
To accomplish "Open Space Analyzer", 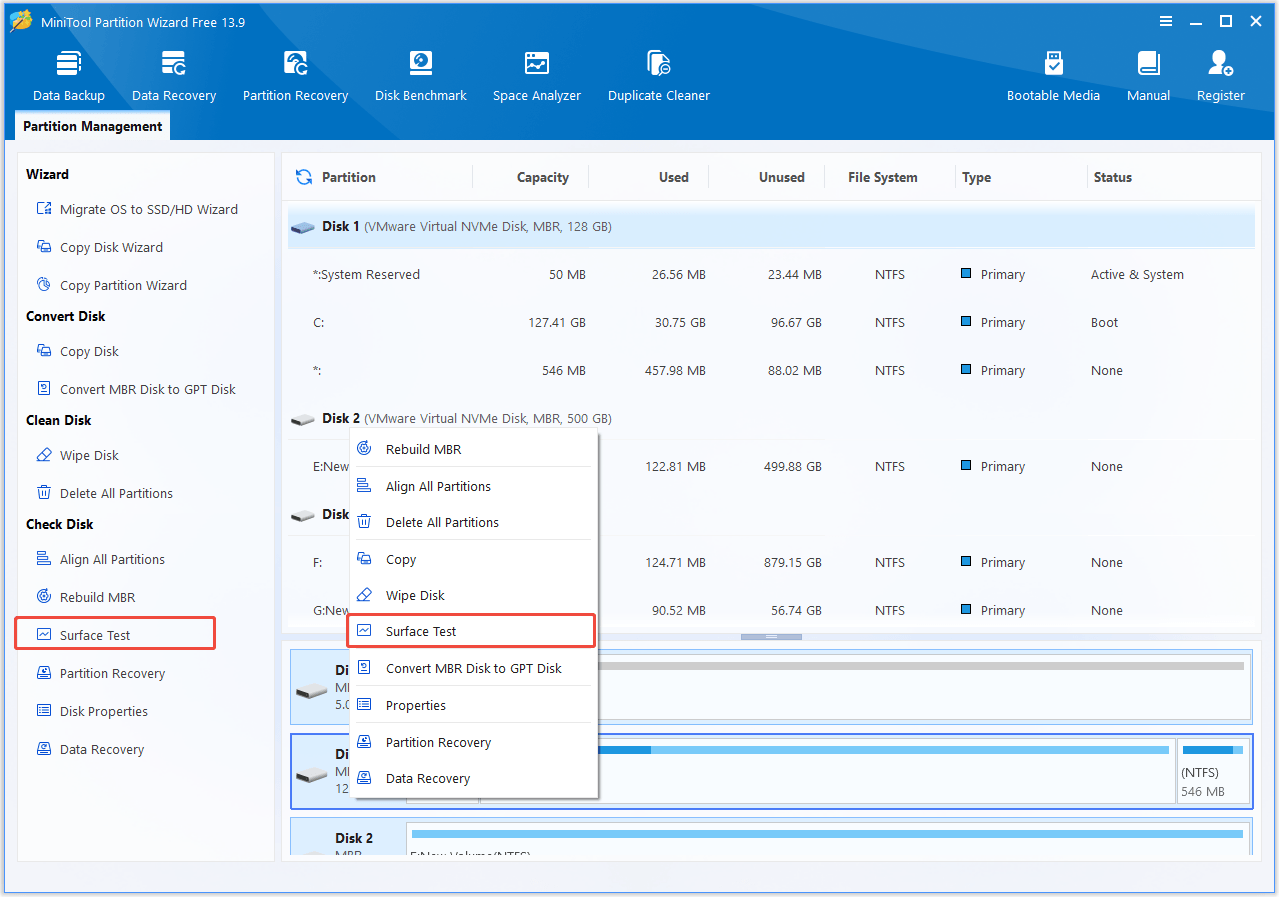I will coord(537,77).
